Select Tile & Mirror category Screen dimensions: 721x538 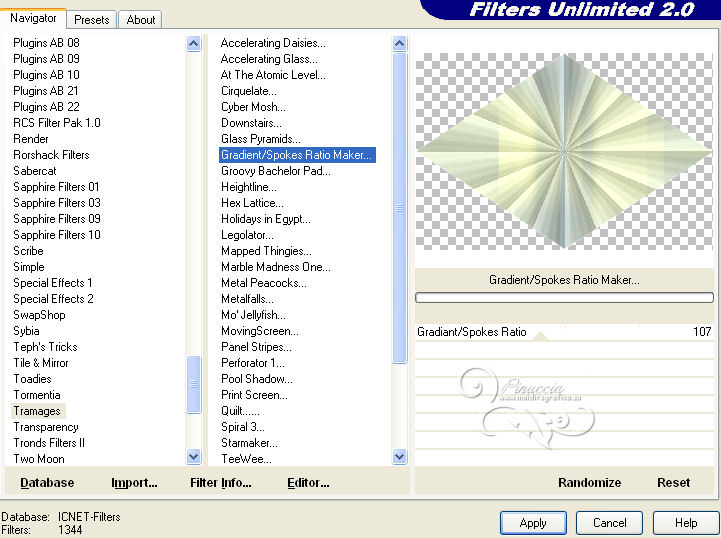tap(41, 363)
